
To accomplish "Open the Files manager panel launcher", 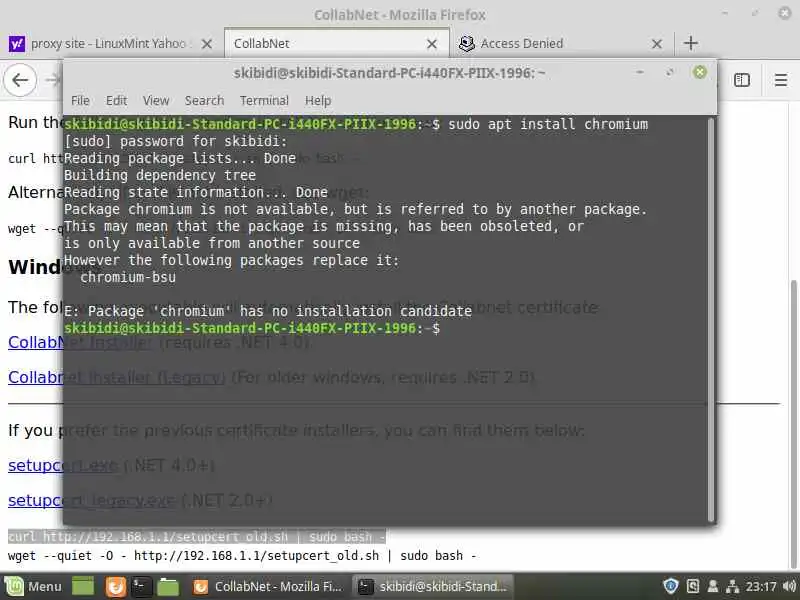I will 168,586.
